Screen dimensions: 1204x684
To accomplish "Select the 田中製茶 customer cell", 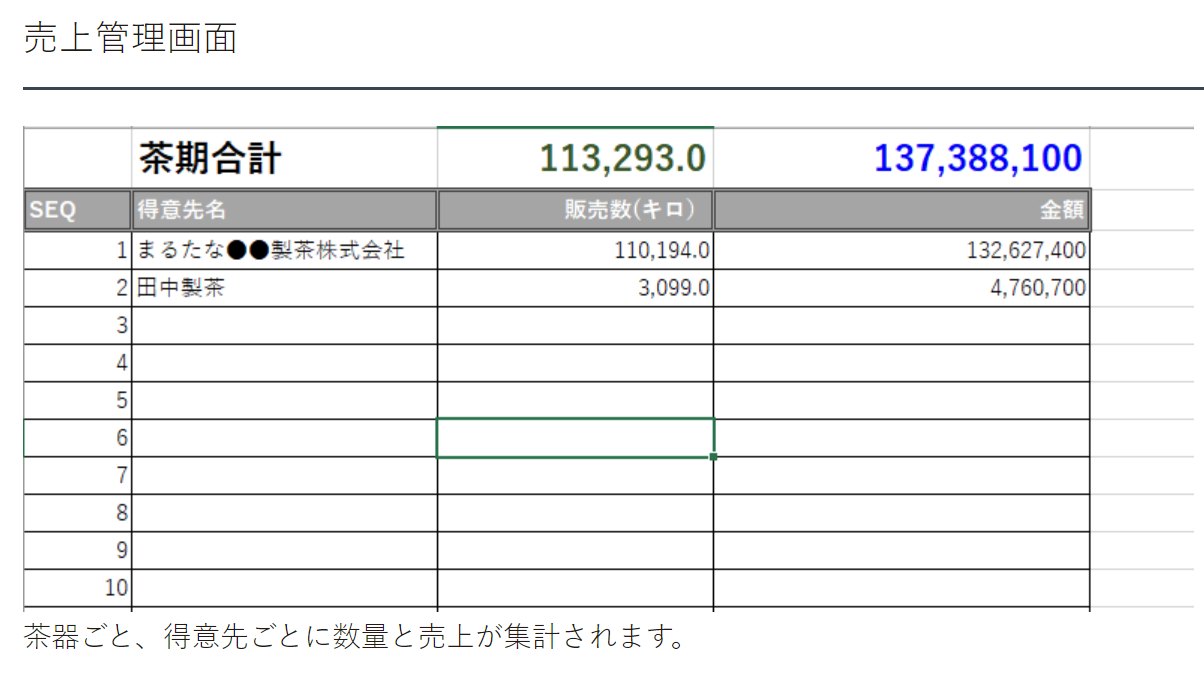I will (x=284, y=289).
